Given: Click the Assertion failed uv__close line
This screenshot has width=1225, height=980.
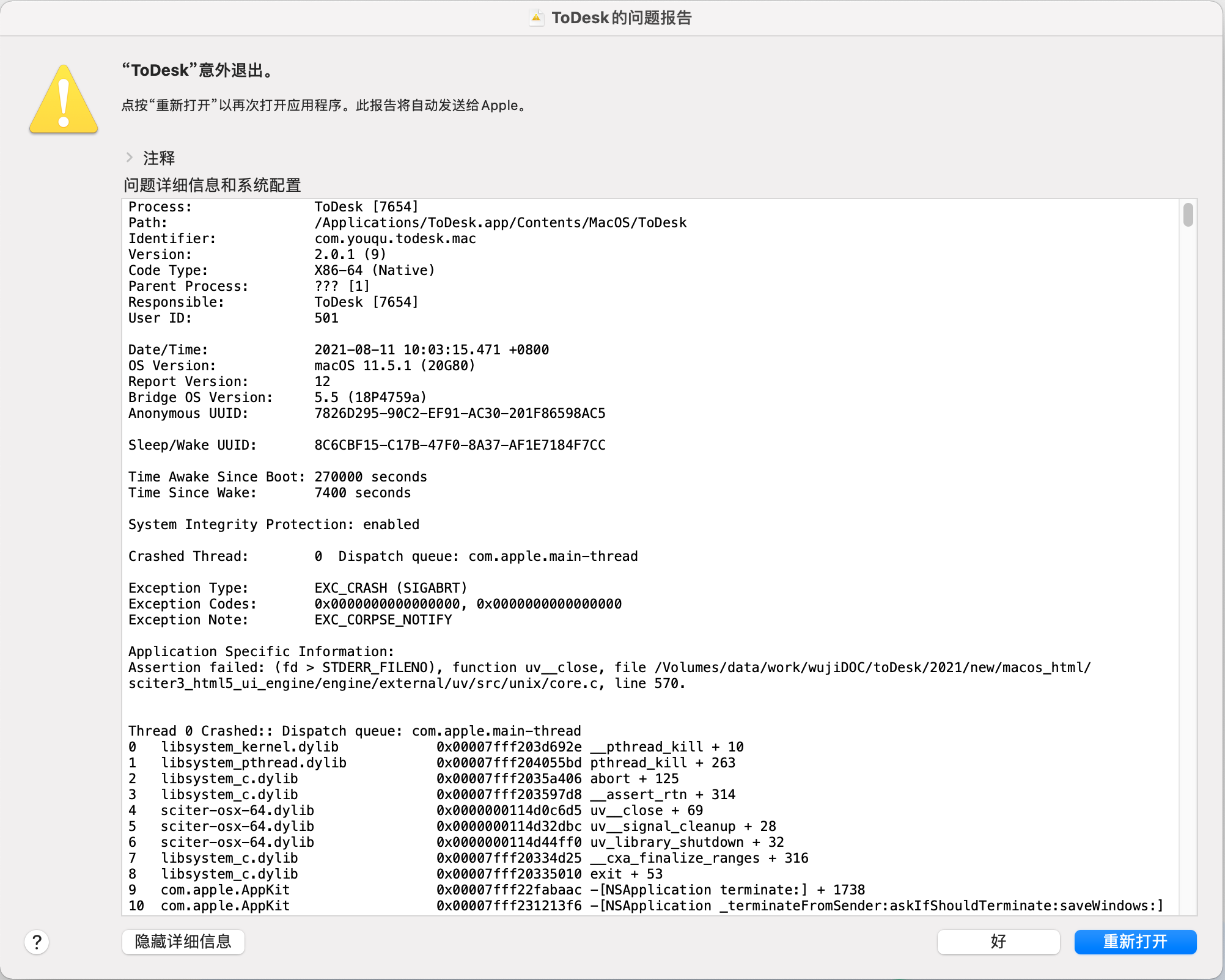Looking at the screenshot, I should 609,667.
